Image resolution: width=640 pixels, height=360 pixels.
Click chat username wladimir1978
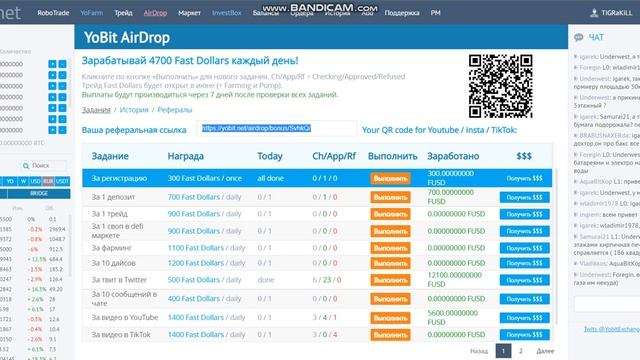pyautogui.click(x=597, y=203)
